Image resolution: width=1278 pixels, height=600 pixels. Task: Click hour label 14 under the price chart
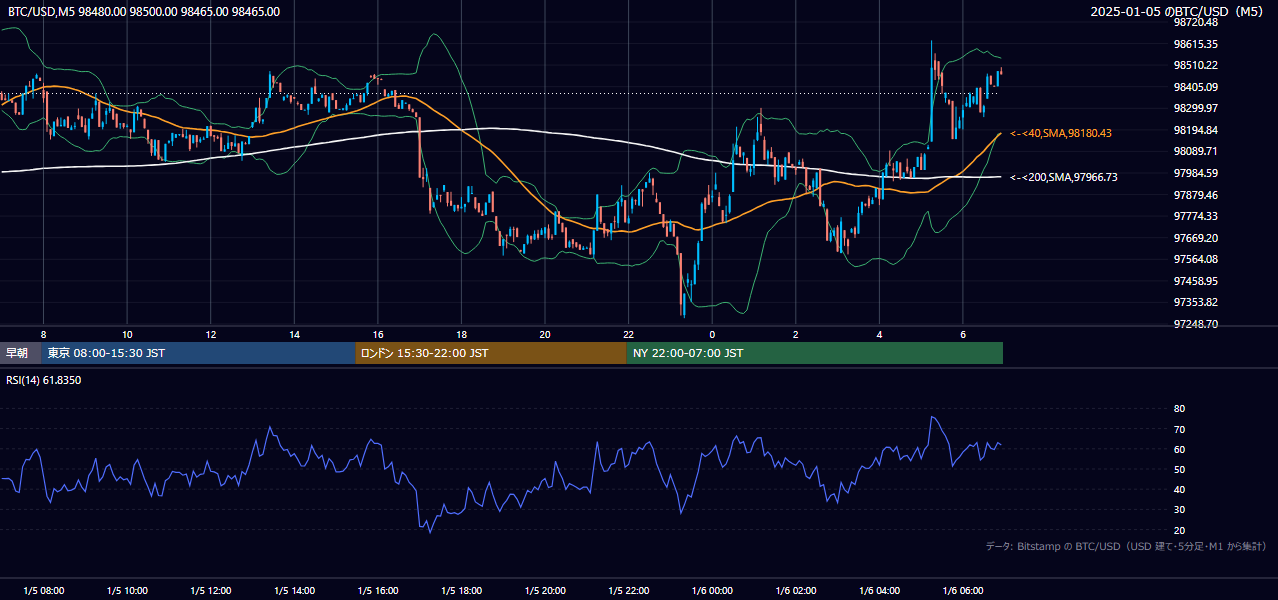(294, 334)
